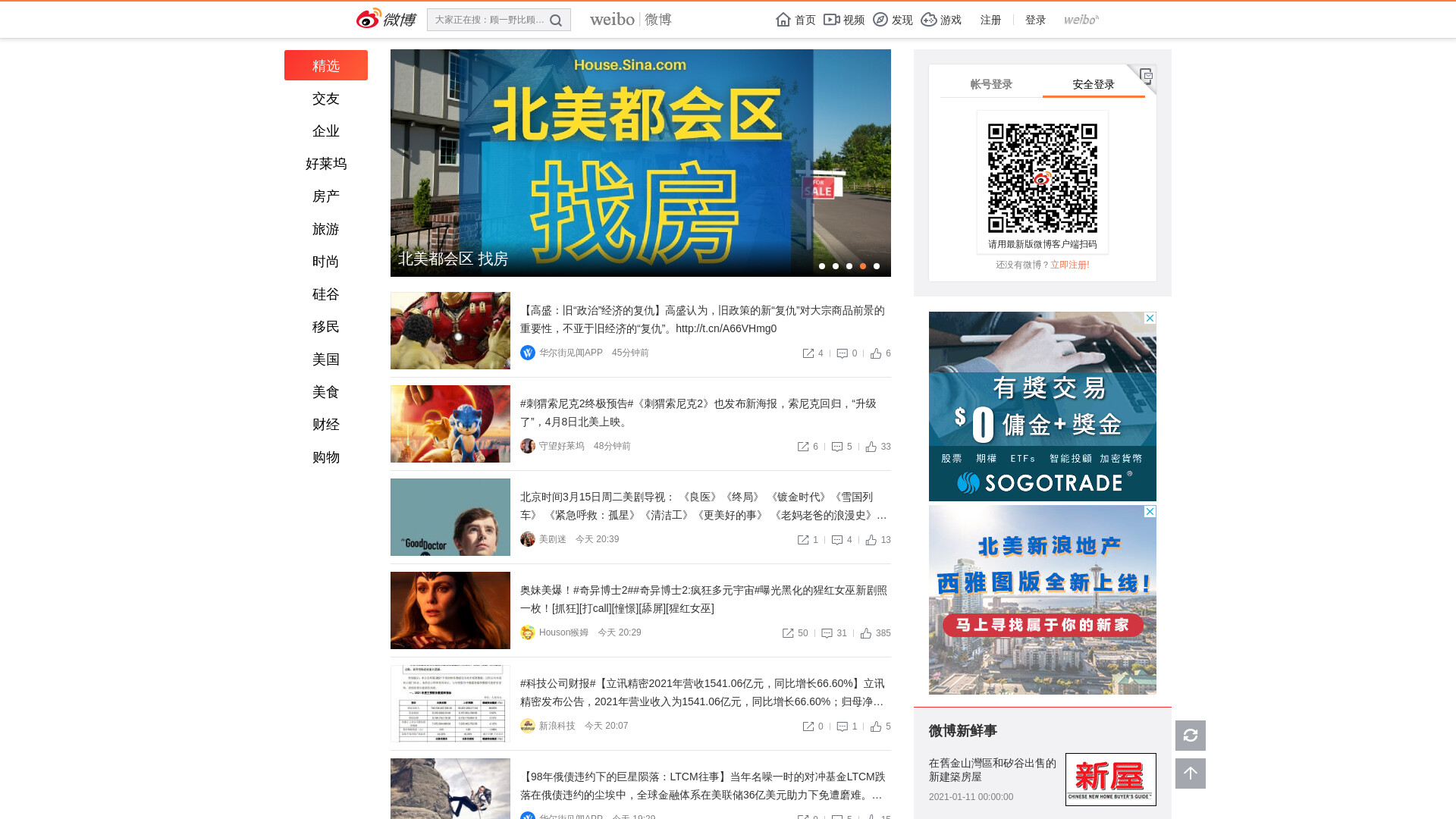Image resolution: width=1456 pixels, height=819 pixels.
Task: Like the 立讯精密 post
Action: click(876, 726)
